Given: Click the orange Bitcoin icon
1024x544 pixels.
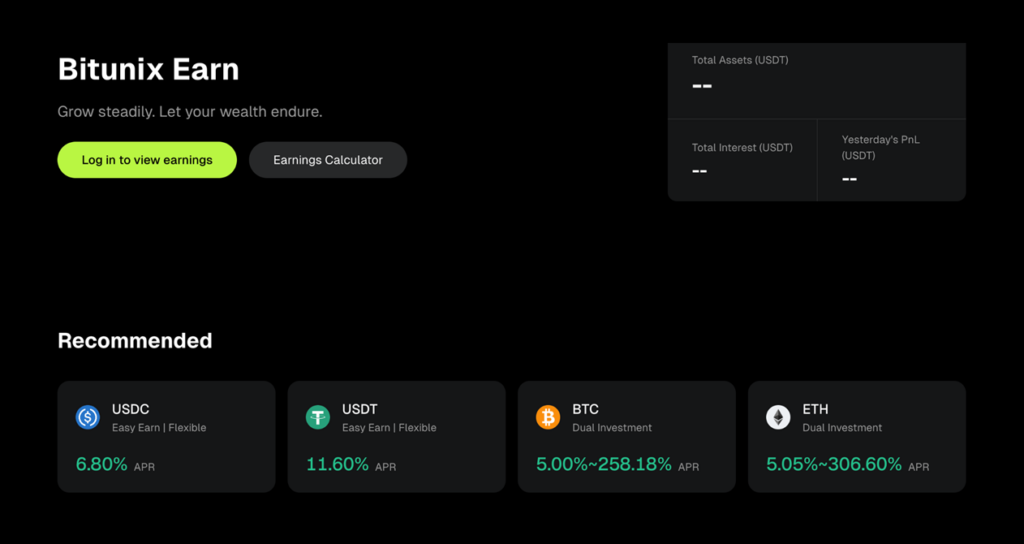Looking at the screenshot, I should [548, 417].
